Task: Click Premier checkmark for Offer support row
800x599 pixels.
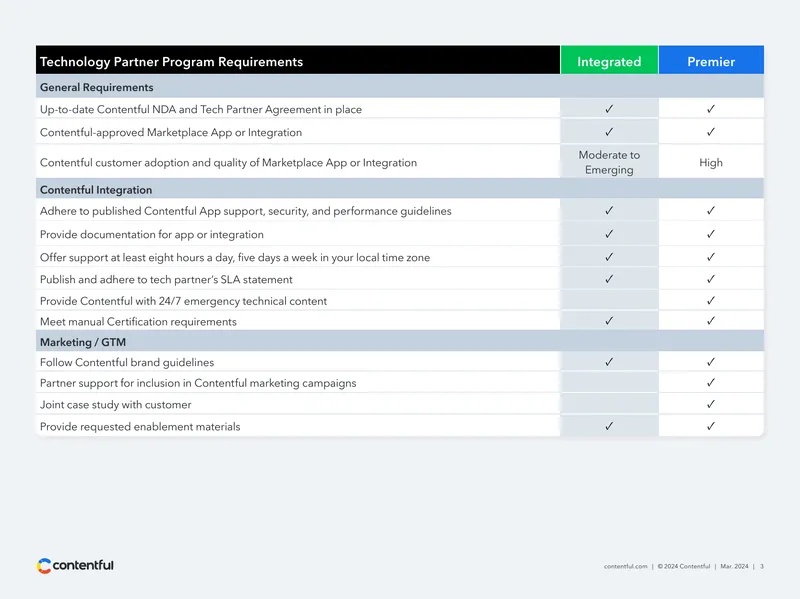Action: point(711,257)
